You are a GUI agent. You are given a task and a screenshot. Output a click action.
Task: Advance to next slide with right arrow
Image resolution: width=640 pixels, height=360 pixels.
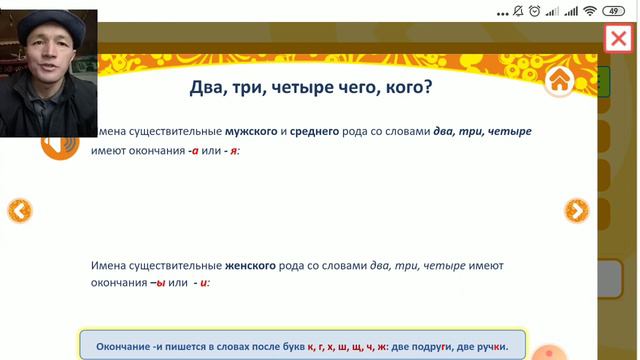(x=576, y=211)
